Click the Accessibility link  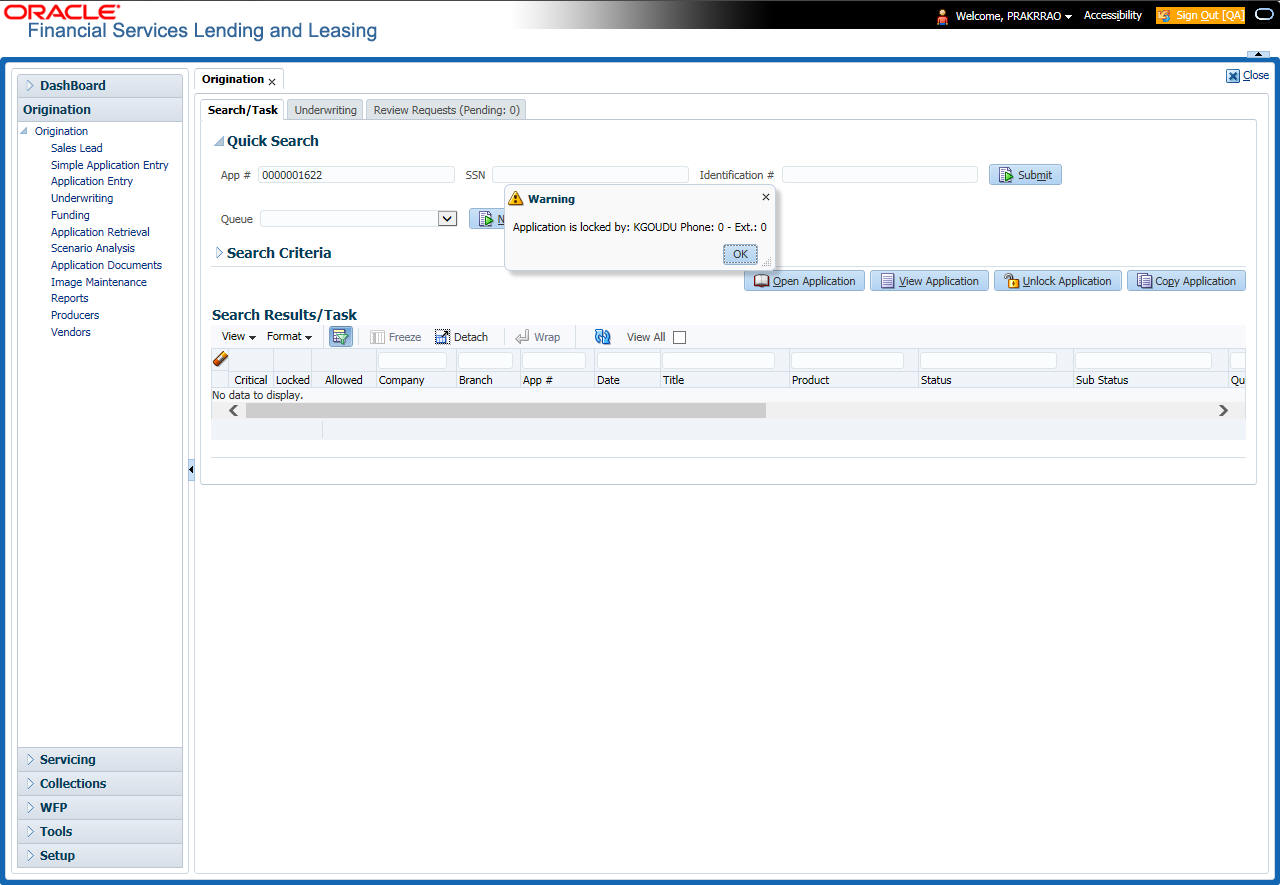point(1113,16)
